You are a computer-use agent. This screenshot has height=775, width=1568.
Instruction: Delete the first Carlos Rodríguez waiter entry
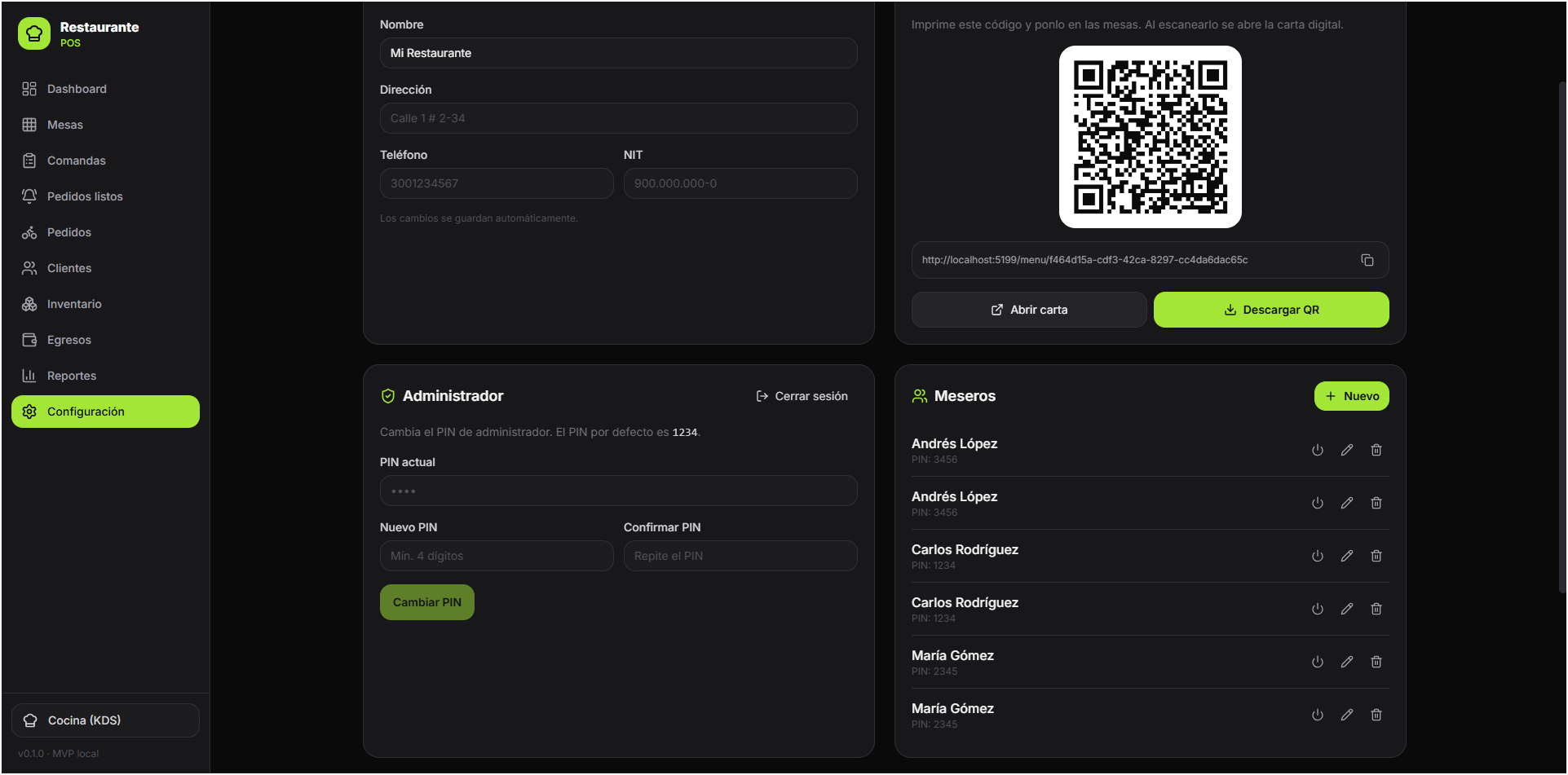pos(1376,556)
